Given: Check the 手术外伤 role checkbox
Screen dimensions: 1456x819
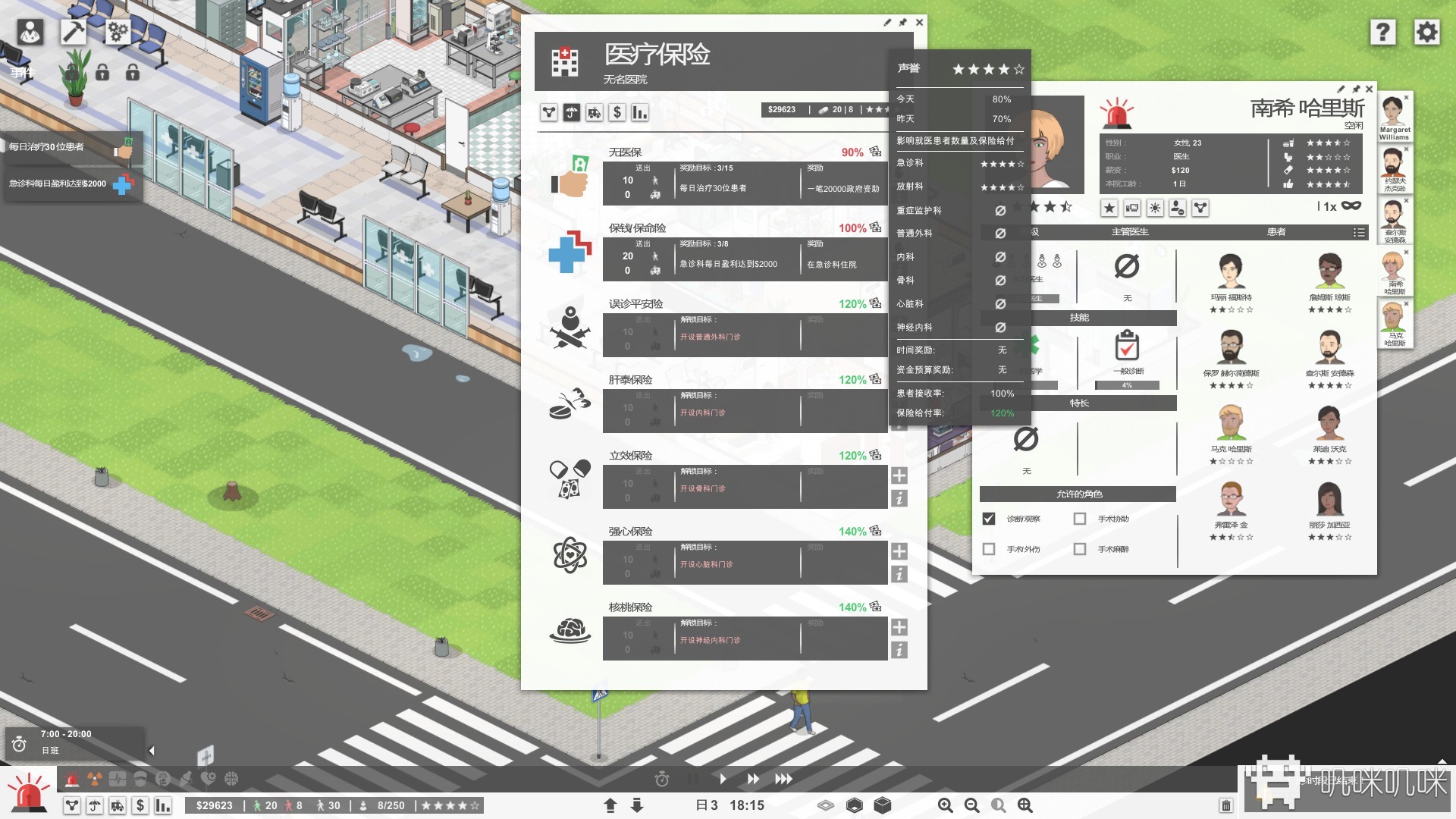Looking at the screenshot, I should tap(989, 549).
